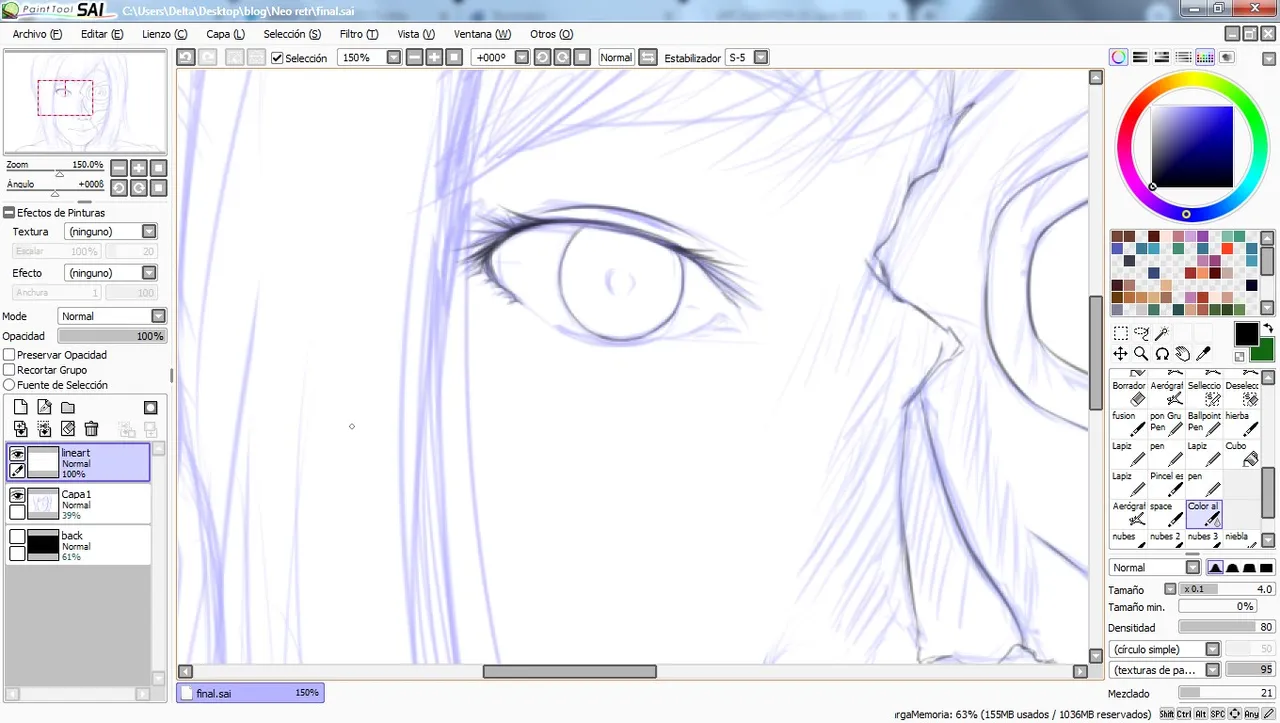This screenshot has width=1280, height=723.
Task: Choose the space brush
Action: click(x=1166, y=514)
